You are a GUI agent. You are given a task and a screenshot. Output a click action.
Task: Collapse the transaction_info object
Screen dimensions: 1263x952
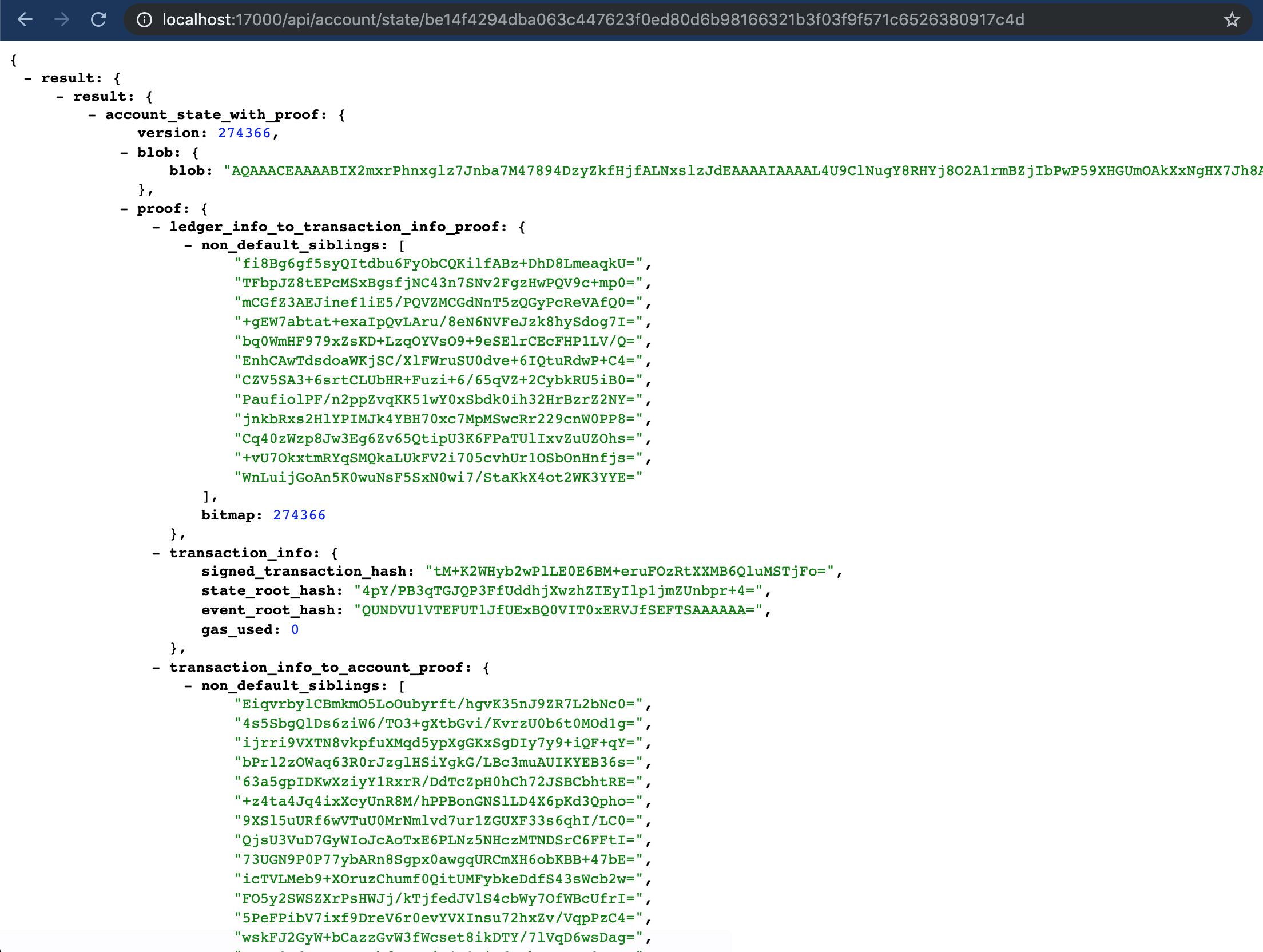click(156, 553)
